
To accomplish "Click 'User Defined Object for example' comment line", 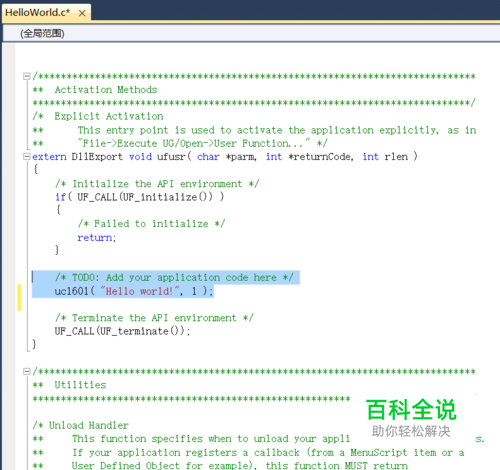I will tap(240, 465).
